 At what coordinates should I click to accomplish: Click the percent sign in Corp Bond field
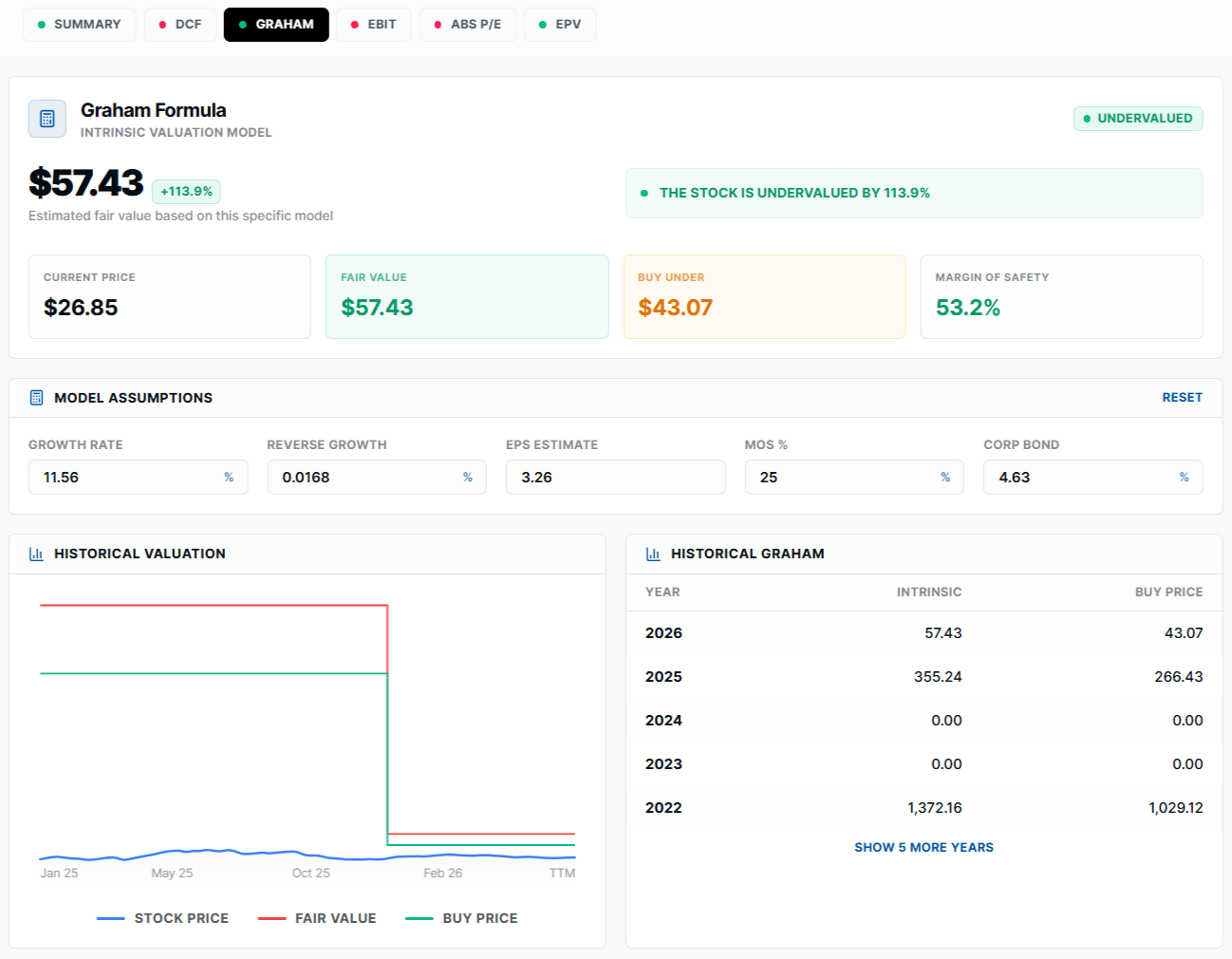(1184, 477)
